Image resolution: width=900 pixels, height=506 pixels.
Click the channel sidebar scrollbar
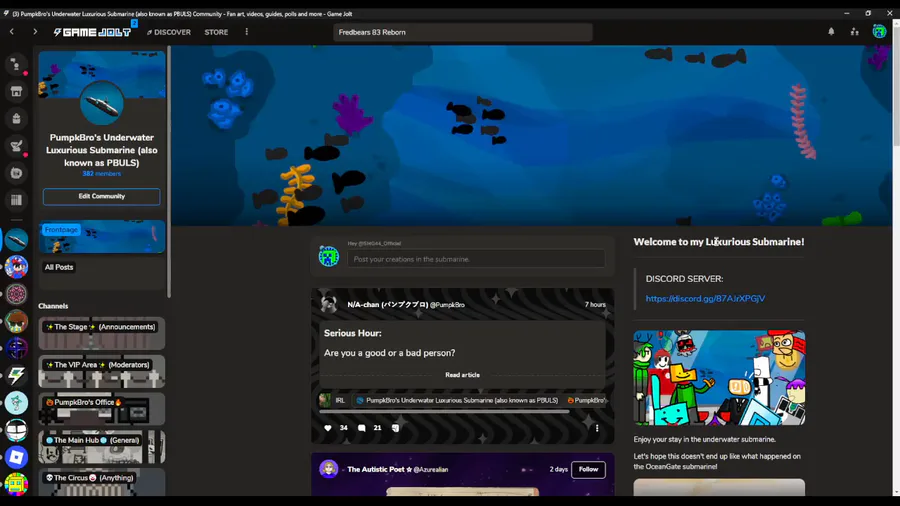[169, 172]
